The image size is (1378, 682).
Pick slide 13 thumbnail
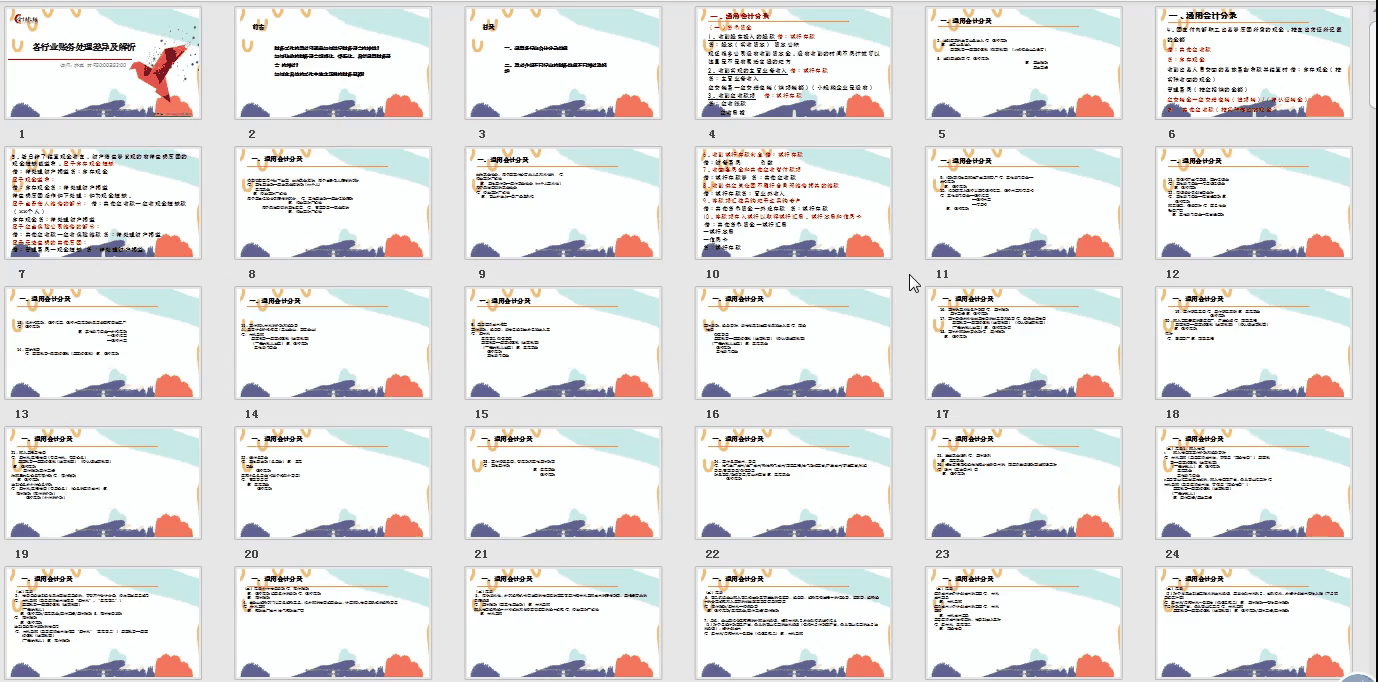coord(103,343)
